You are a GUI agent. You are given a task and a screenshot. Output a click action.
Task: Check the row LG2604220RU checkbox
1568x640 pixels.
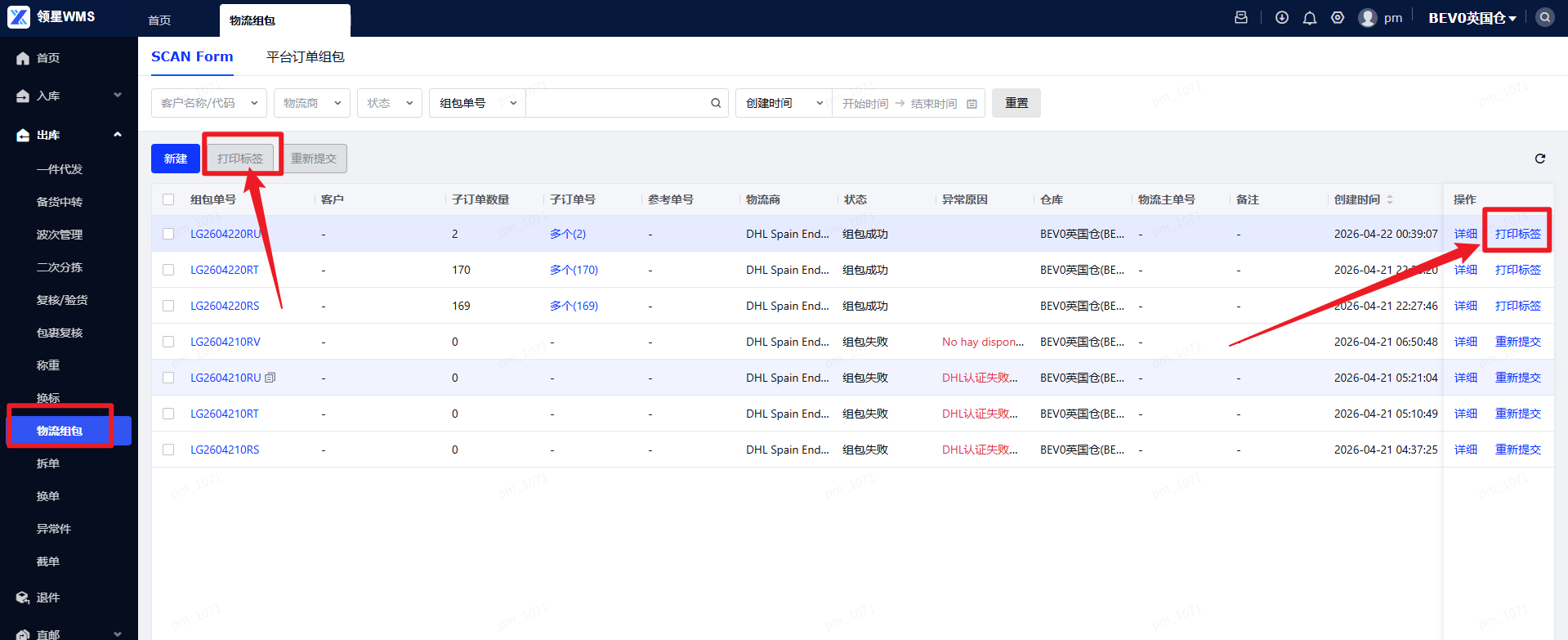[168, 234]
